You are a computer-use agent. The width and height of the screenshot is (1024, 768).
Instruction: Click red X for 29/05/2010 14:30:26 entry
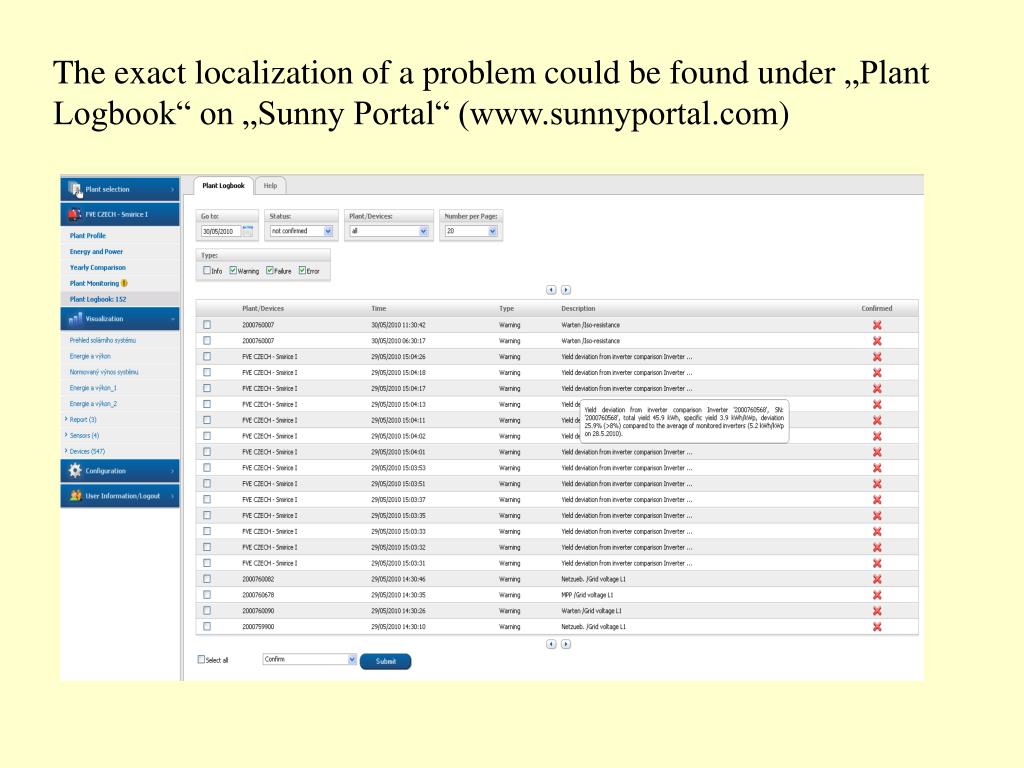click(877, 611)
